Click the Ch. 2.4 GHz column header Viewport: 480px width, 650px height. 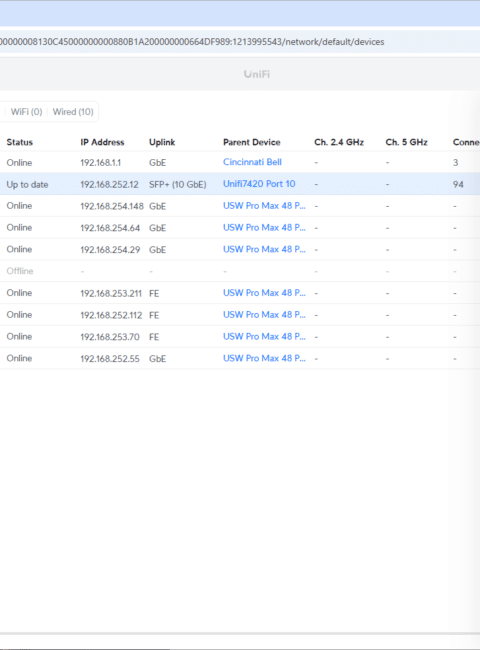339,142
